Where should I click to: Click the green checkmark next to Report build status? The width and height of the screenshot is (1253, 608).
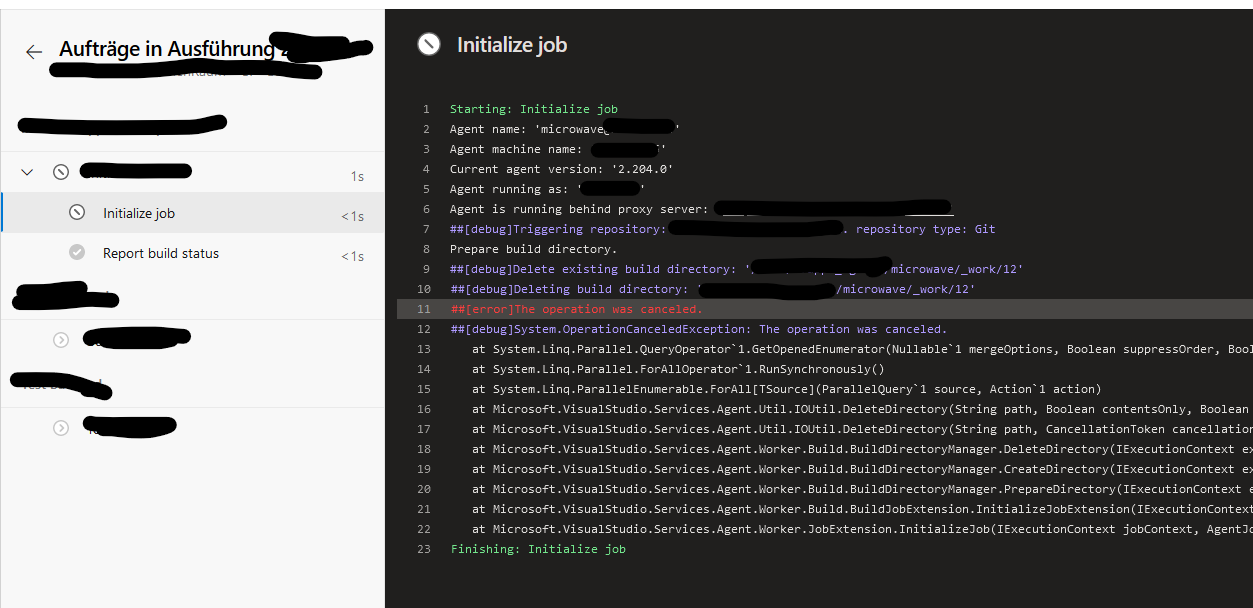coord(75,253)
